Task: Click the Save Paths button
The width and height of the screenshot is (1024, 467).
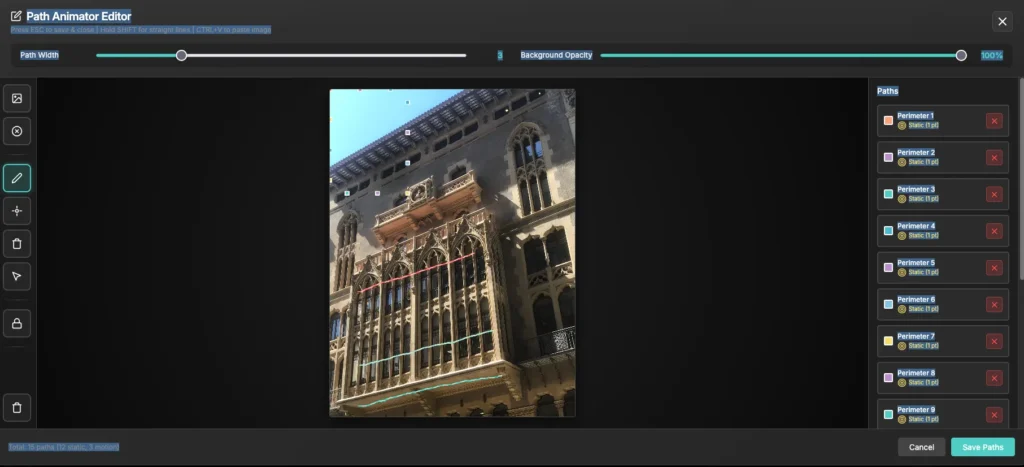Action: click(982, 447)
